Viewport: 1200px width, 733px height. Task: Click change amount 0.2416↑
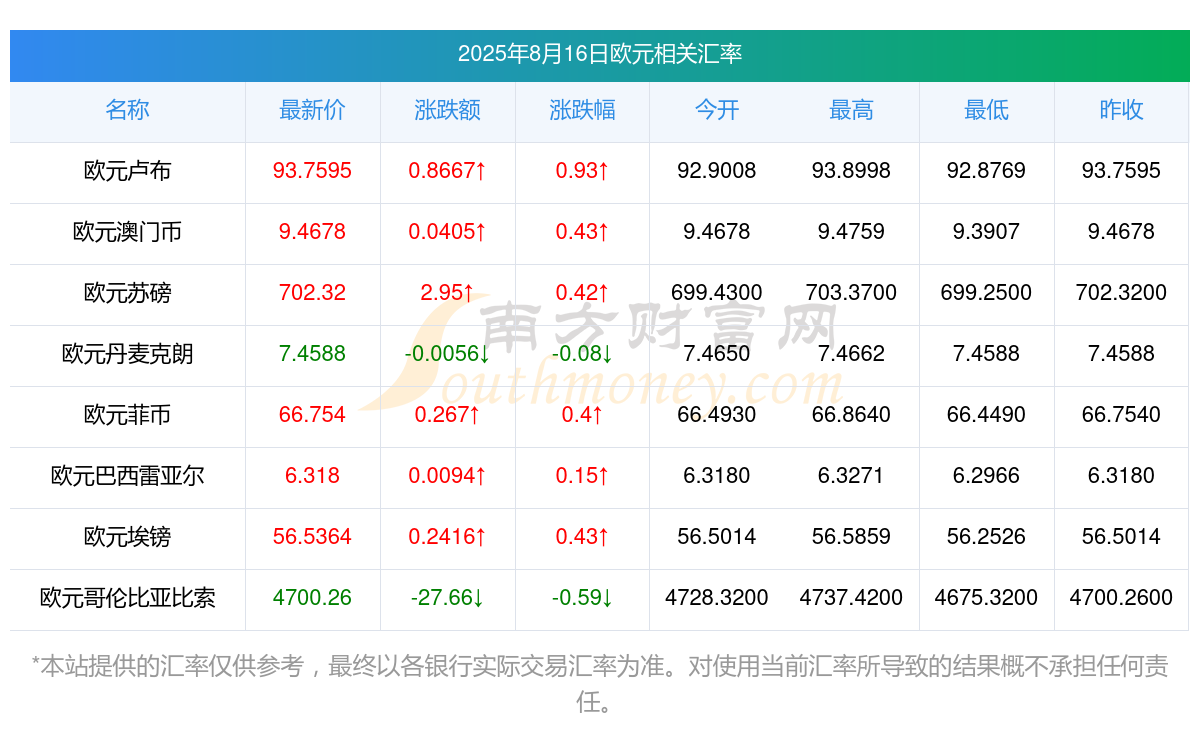coord(447,537)
